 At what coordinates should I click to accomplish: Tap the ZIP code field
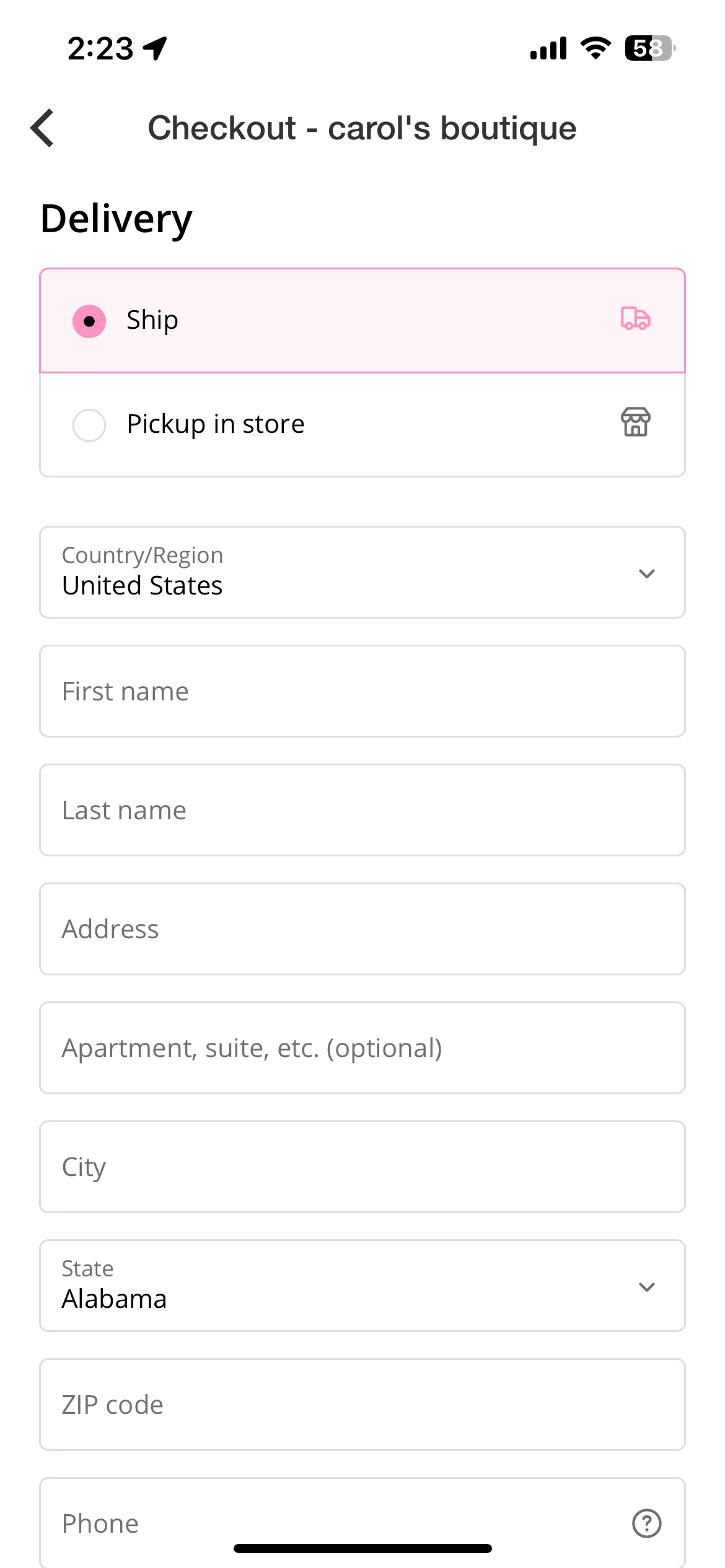click(x=362, y=1405)
